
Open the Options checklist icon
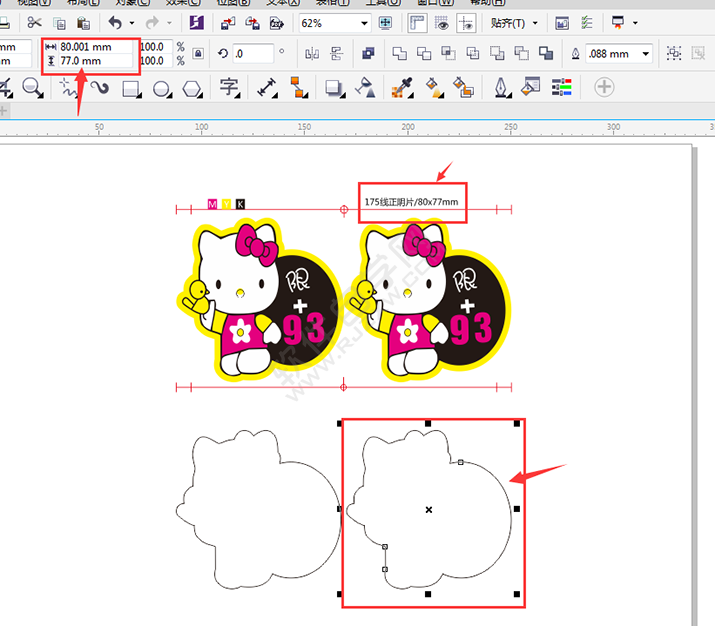[x=586, y=23]
